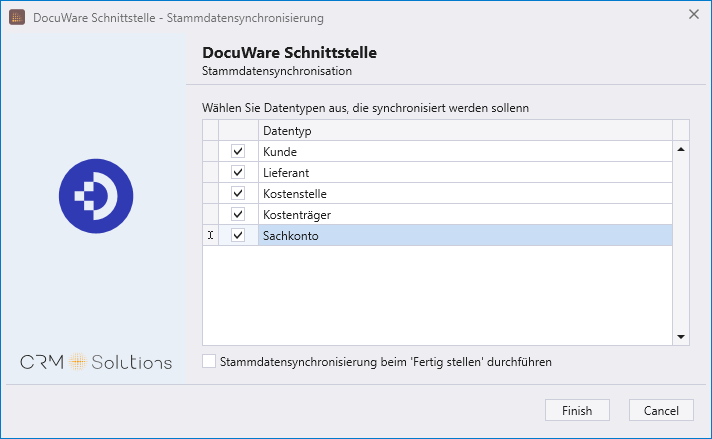The image size is (712, 439).
Task: Click the Datentyp column header
Action: pos(465,131)
